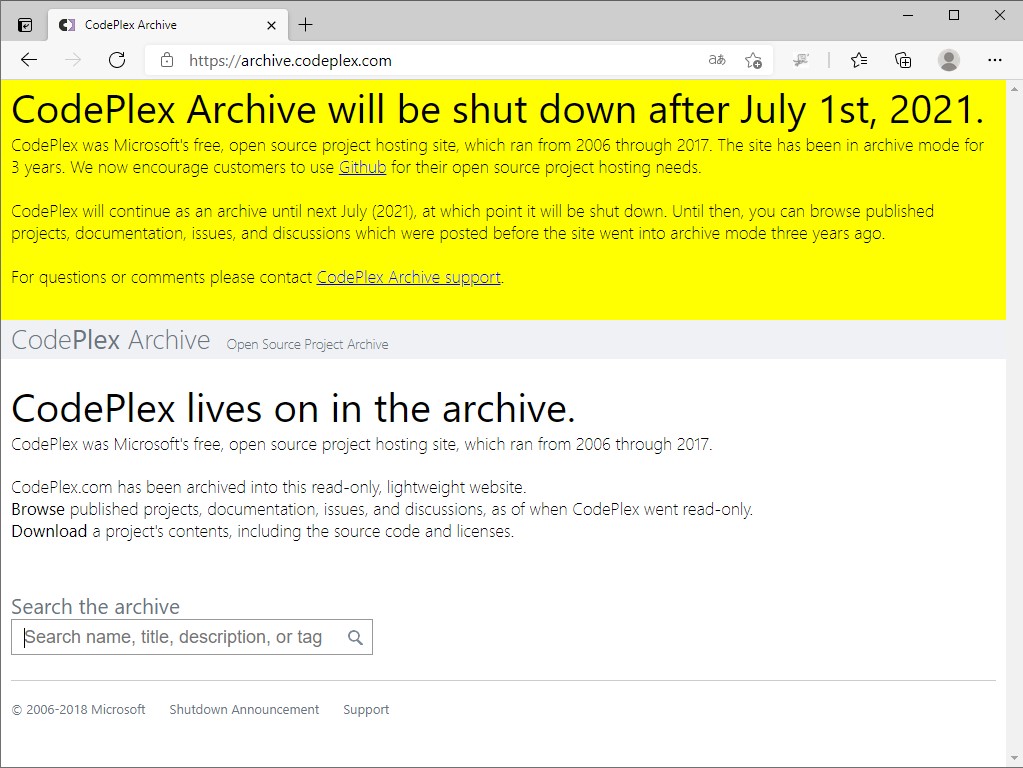The image size is (1023, 768).
Task: View the Shutdown Announcement
Action: 244,709
